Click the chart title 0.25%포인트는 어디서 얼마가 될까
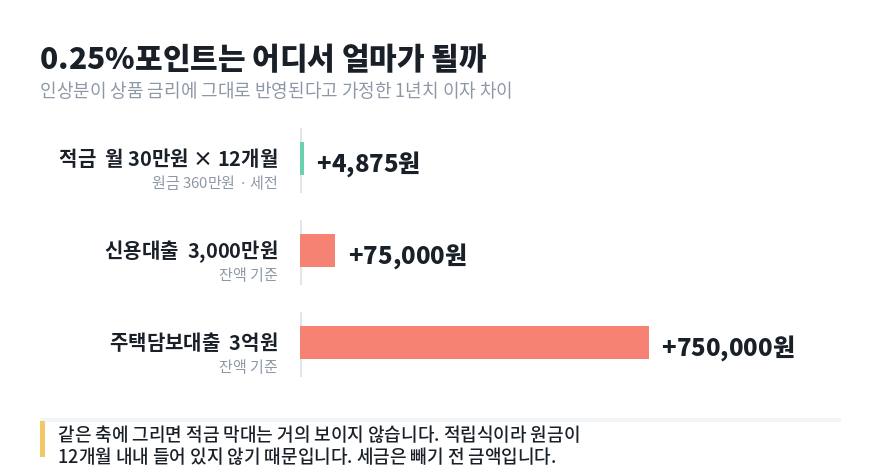Screen dimensions: 880x470 tap(263, 58)
